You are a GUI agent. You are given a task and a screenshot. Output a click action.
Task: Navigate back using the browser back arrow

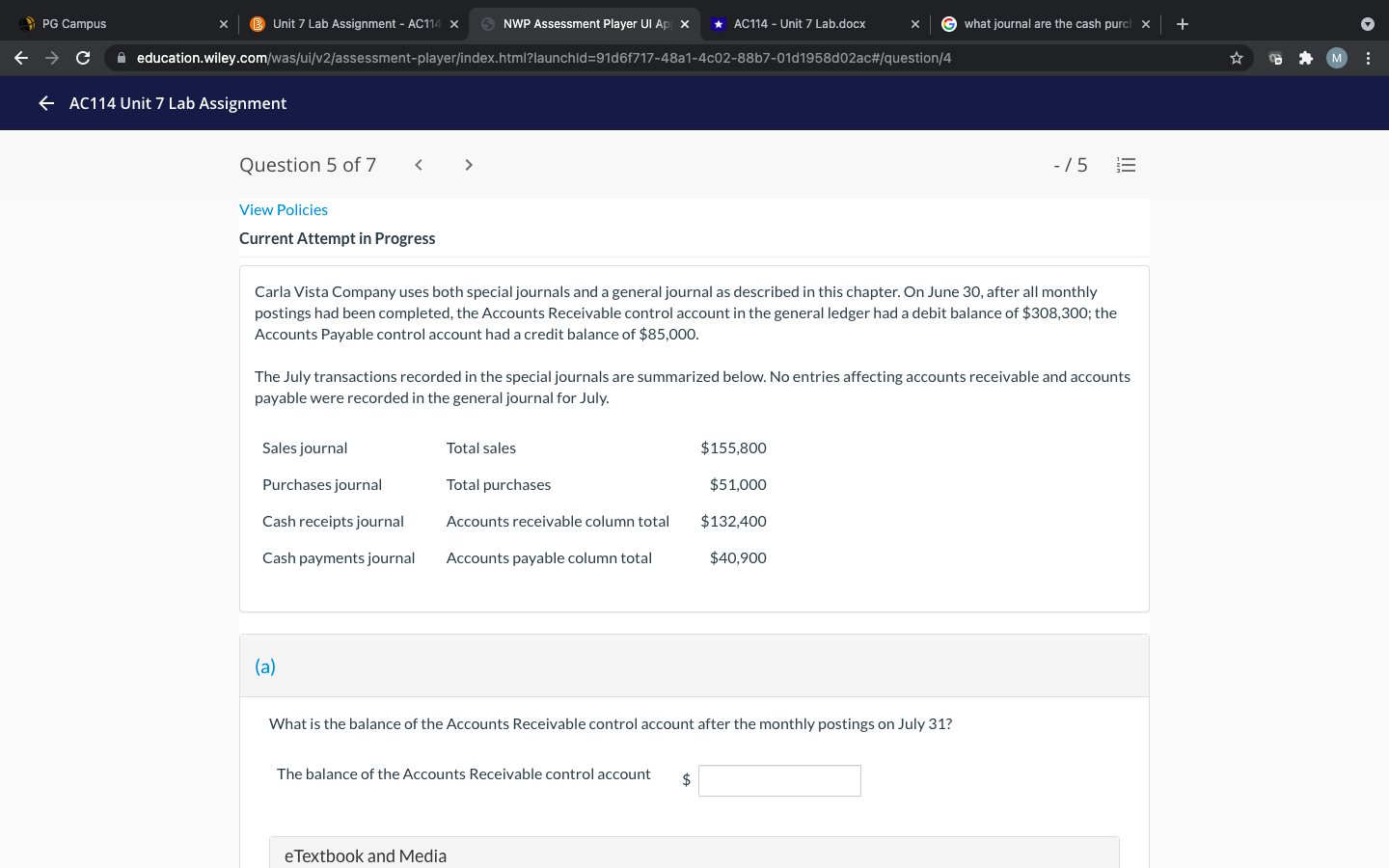pyautogui.click(x=21, y=58)
